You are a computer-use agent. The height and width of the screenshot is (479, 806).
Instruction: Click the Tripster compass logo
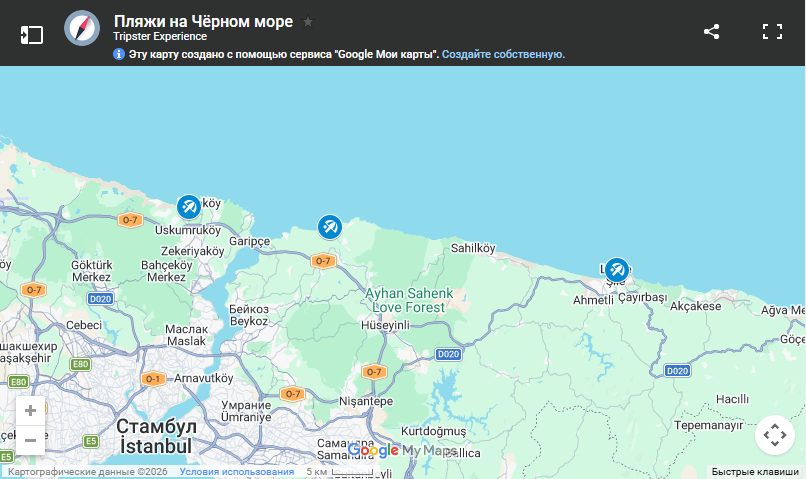pos(82,28)
